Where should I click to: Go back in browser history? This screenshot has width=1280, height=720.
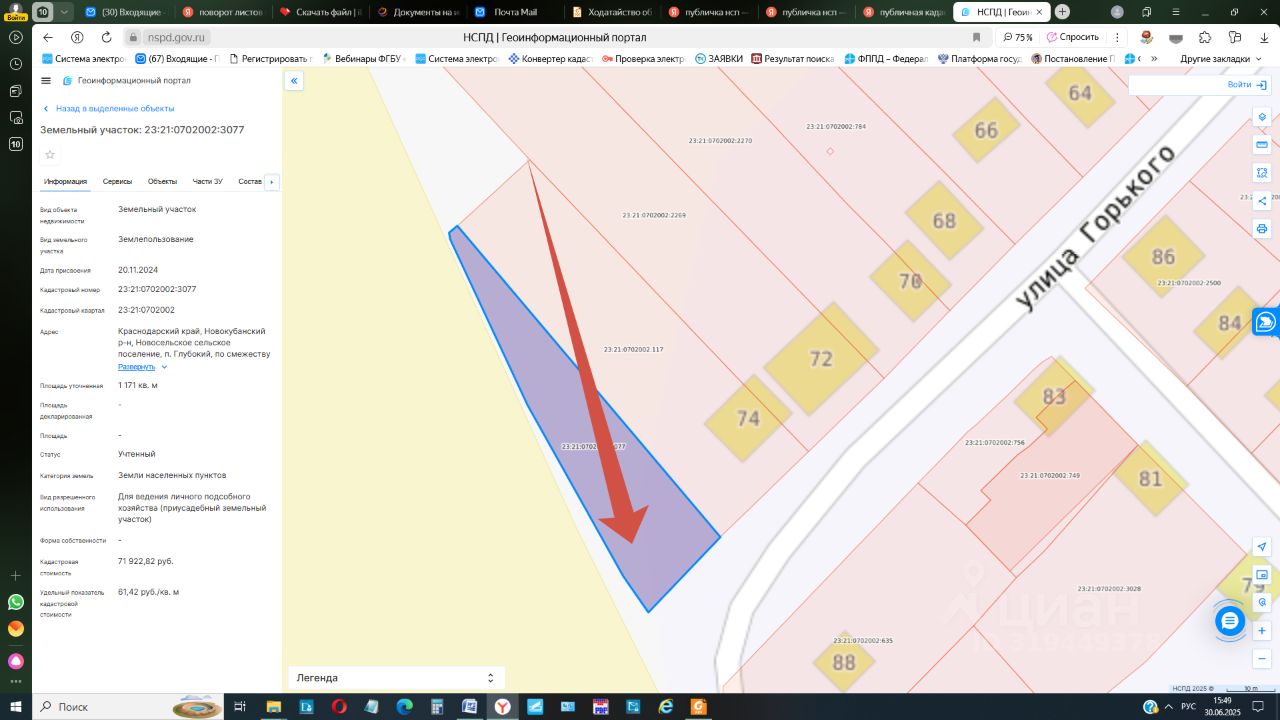[x=48, y=37]
